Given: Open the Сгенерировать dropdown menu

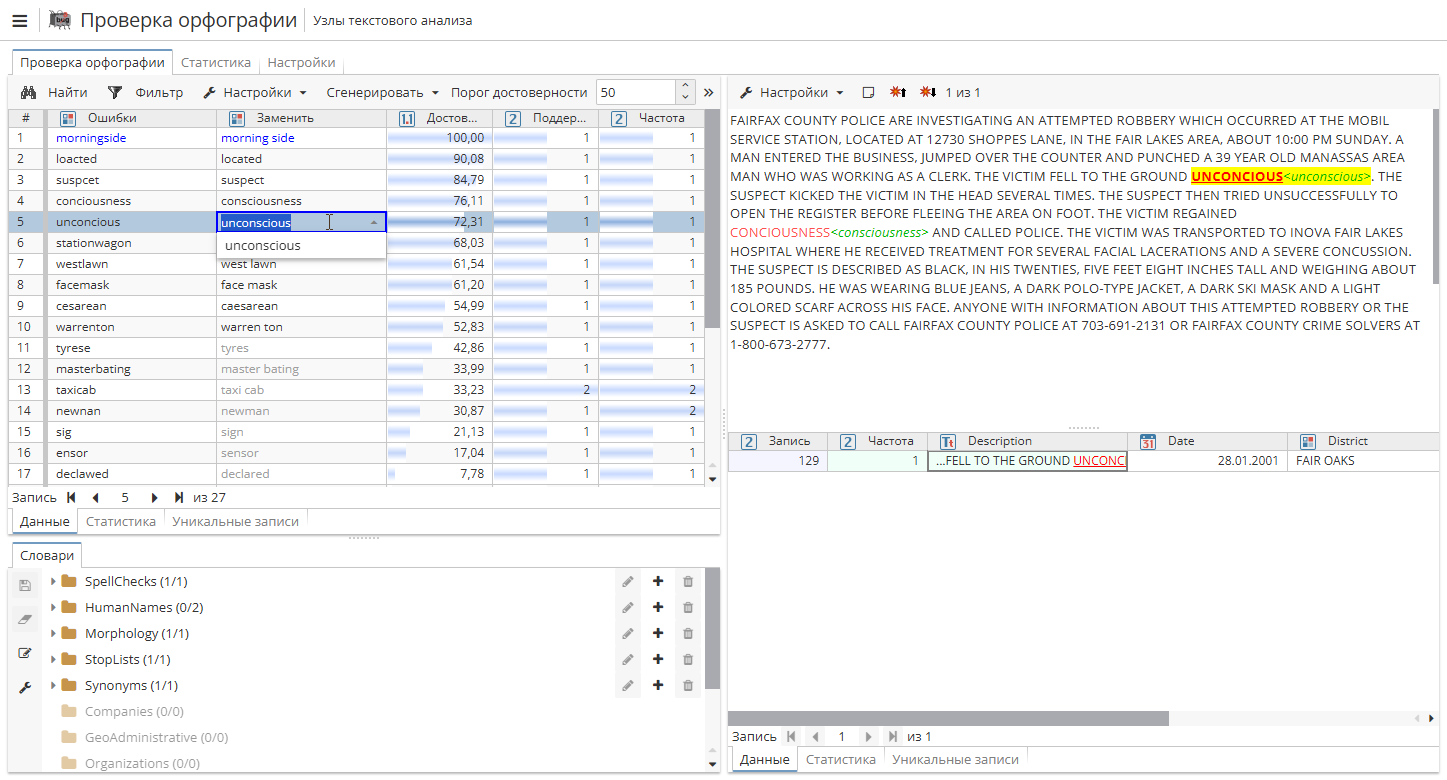Looking at the screenshot, I should [x=382, y=92].
